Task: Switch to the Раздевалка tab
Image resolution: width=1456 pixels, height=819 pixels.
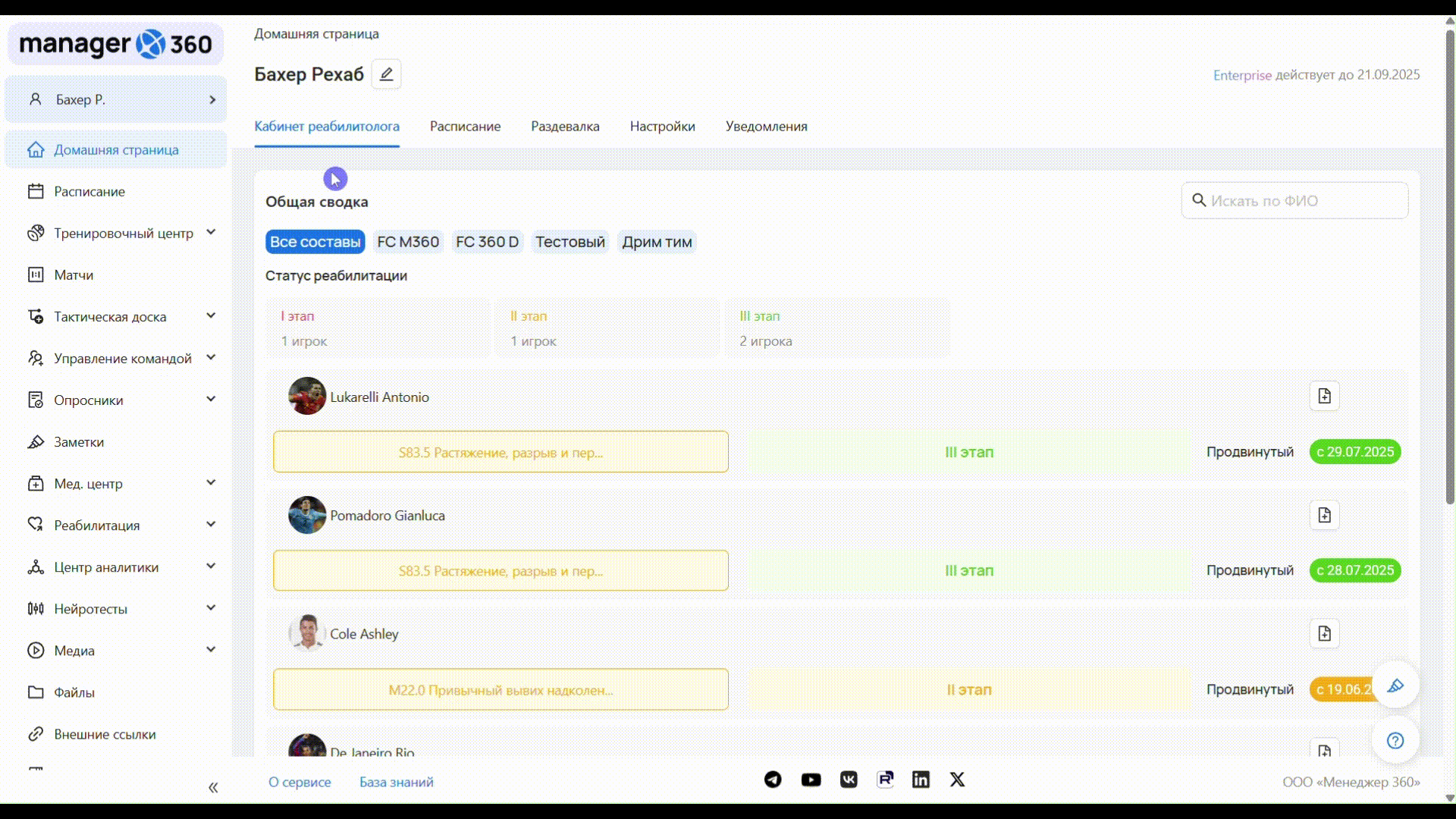Action: (565, 127)
